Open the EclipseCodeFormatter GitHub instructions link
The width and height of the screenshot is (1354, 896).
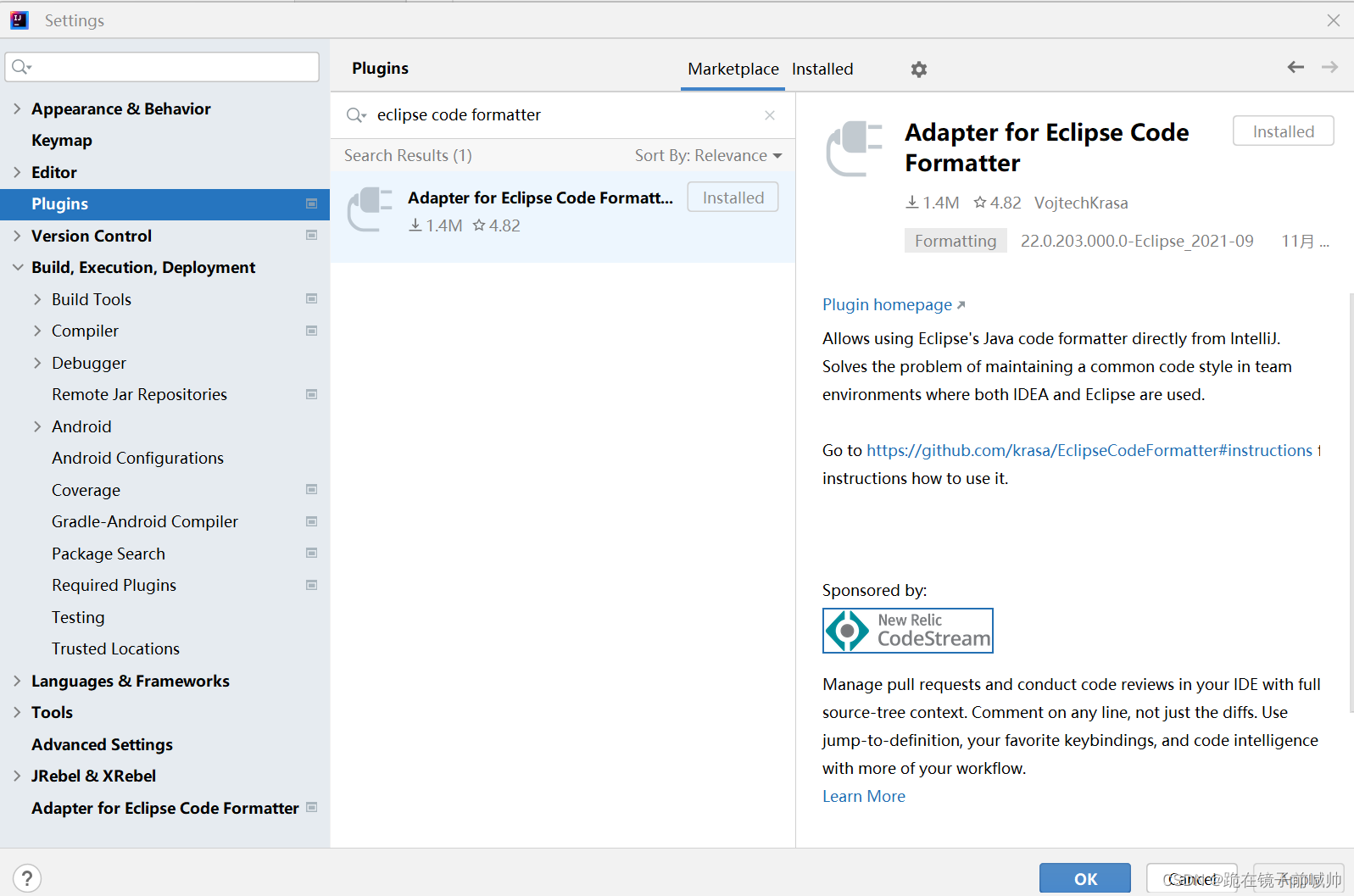pos(1089,450)
